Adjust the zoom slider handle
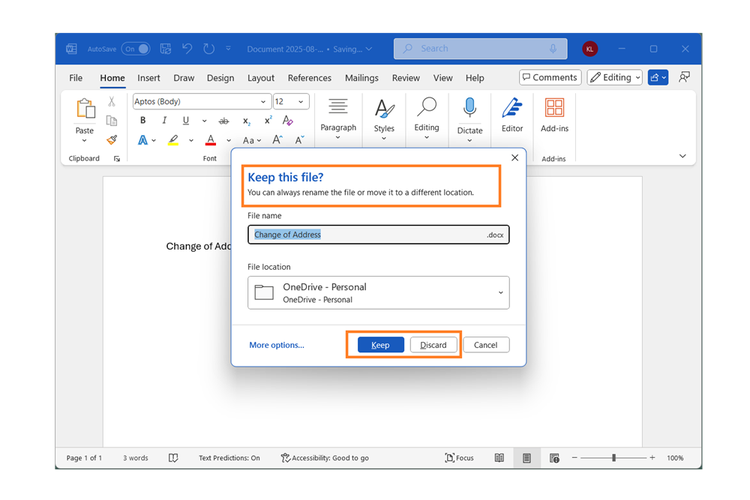The image size is (750, 500). (614, 458)
